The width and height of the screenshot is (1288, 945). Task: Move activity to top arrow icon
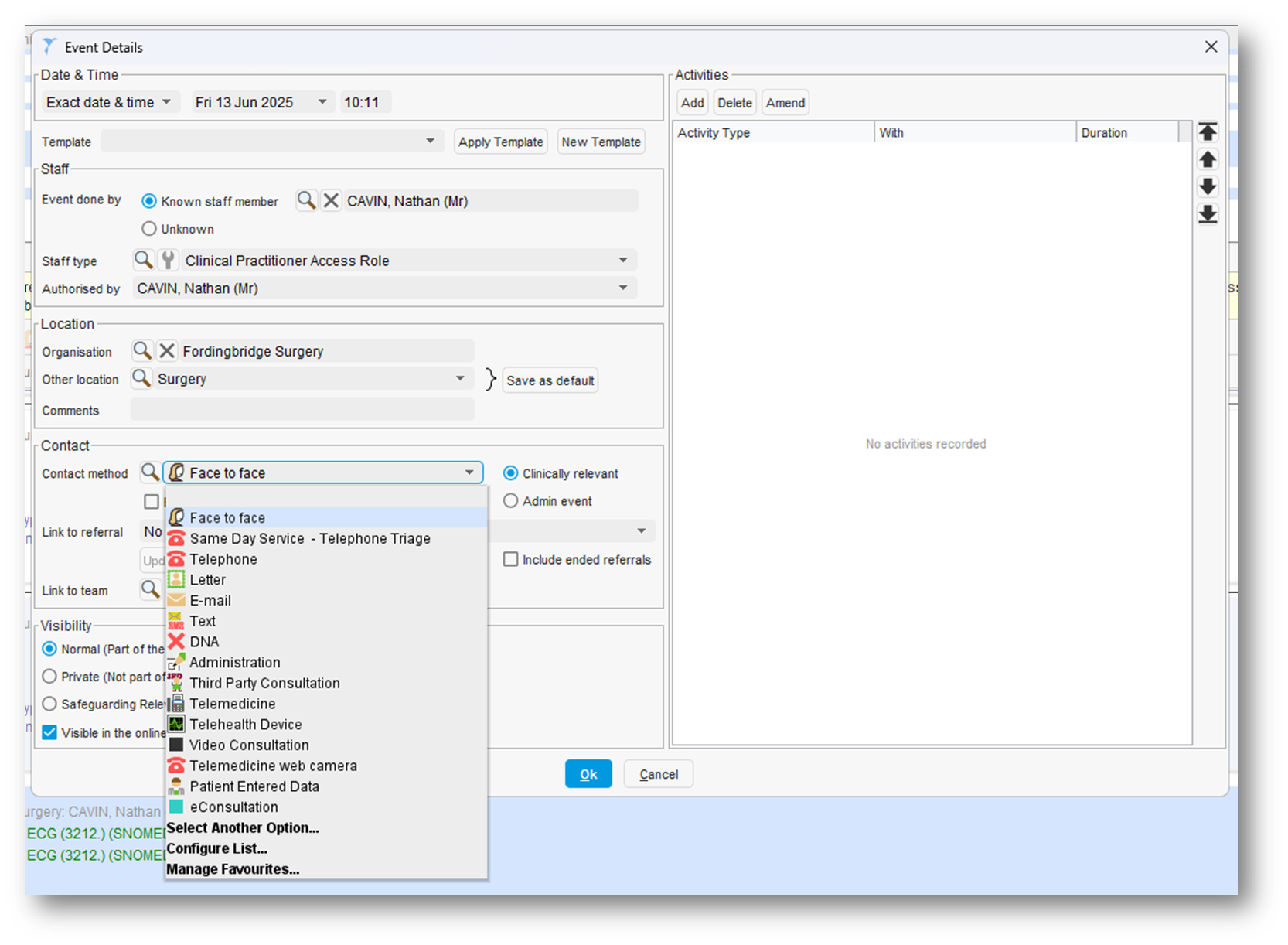click(x=1208, y=131)
